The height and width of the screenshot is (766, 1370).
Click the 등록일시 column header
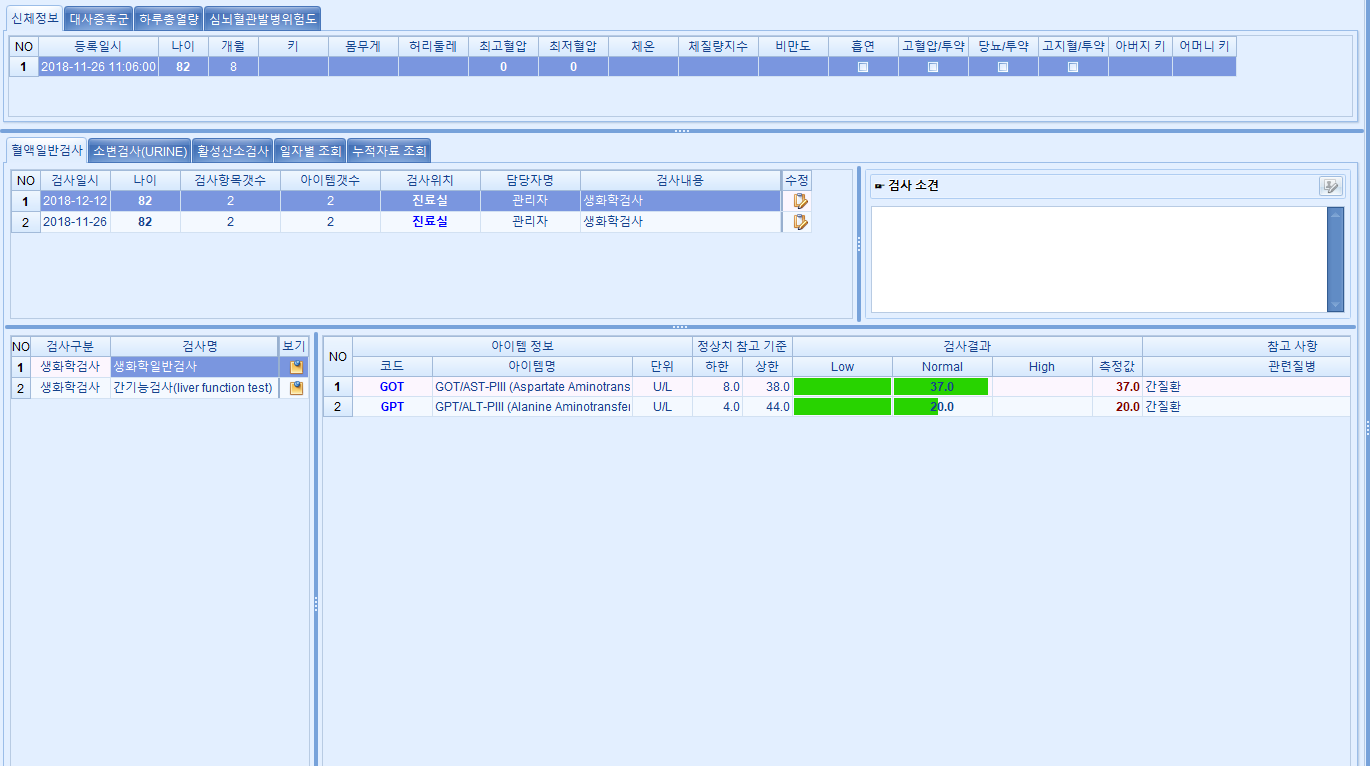point(98,46)
